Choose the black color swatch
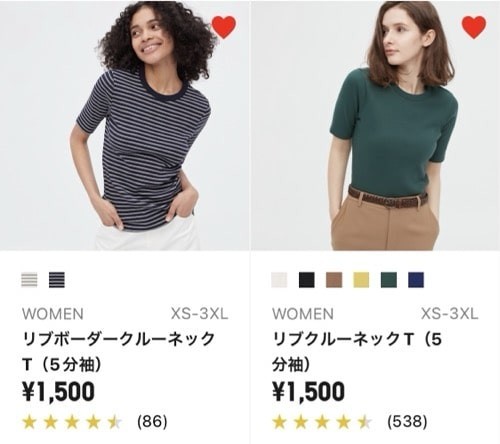This screenshot has height=444, width=500. pos(307,280)
